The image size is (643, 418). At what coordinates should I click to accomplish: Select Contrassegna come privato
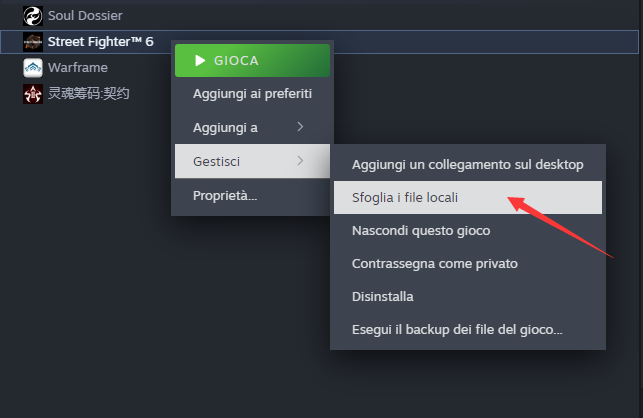[x=467, y=263]
